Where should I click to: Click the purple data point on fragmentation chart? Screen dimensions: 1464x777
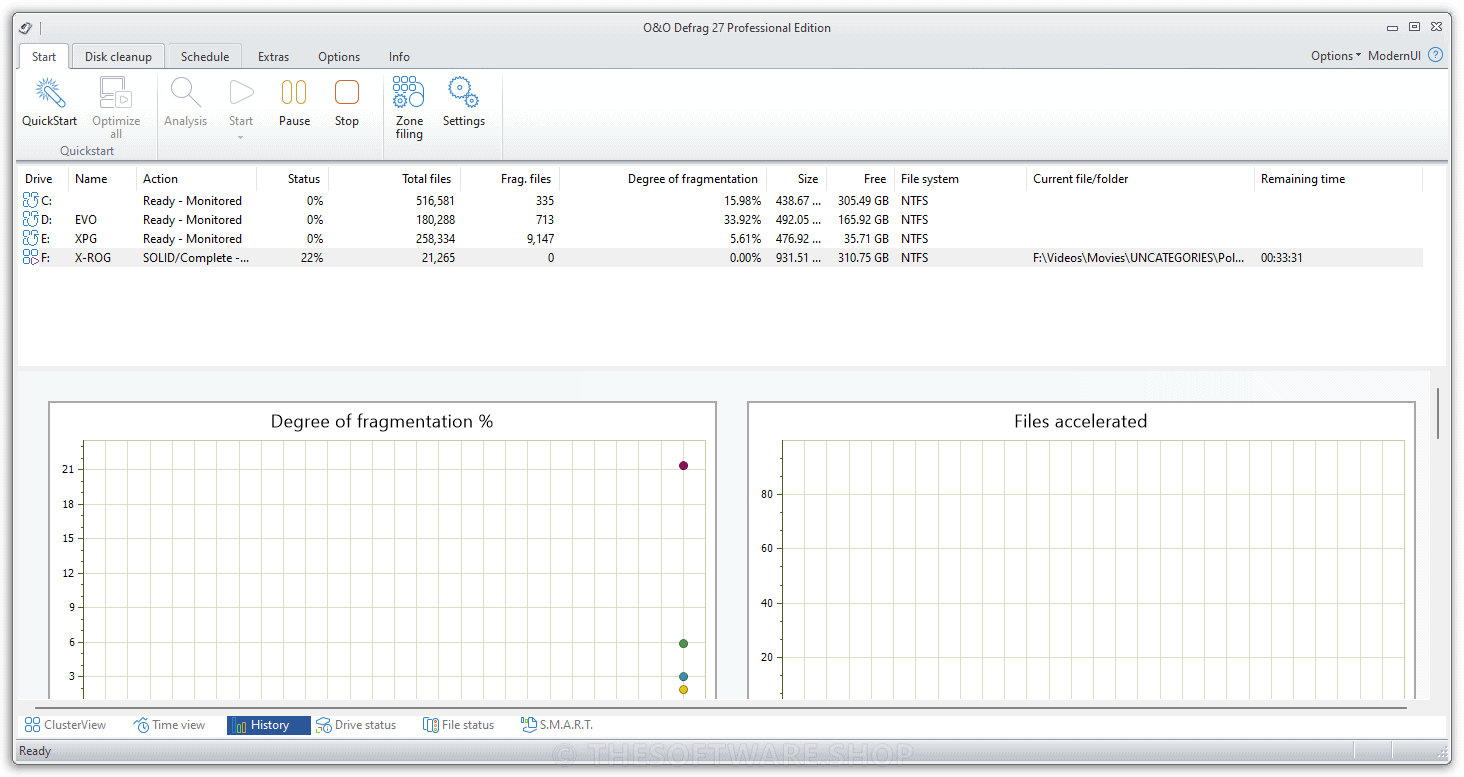pos(683,466)
